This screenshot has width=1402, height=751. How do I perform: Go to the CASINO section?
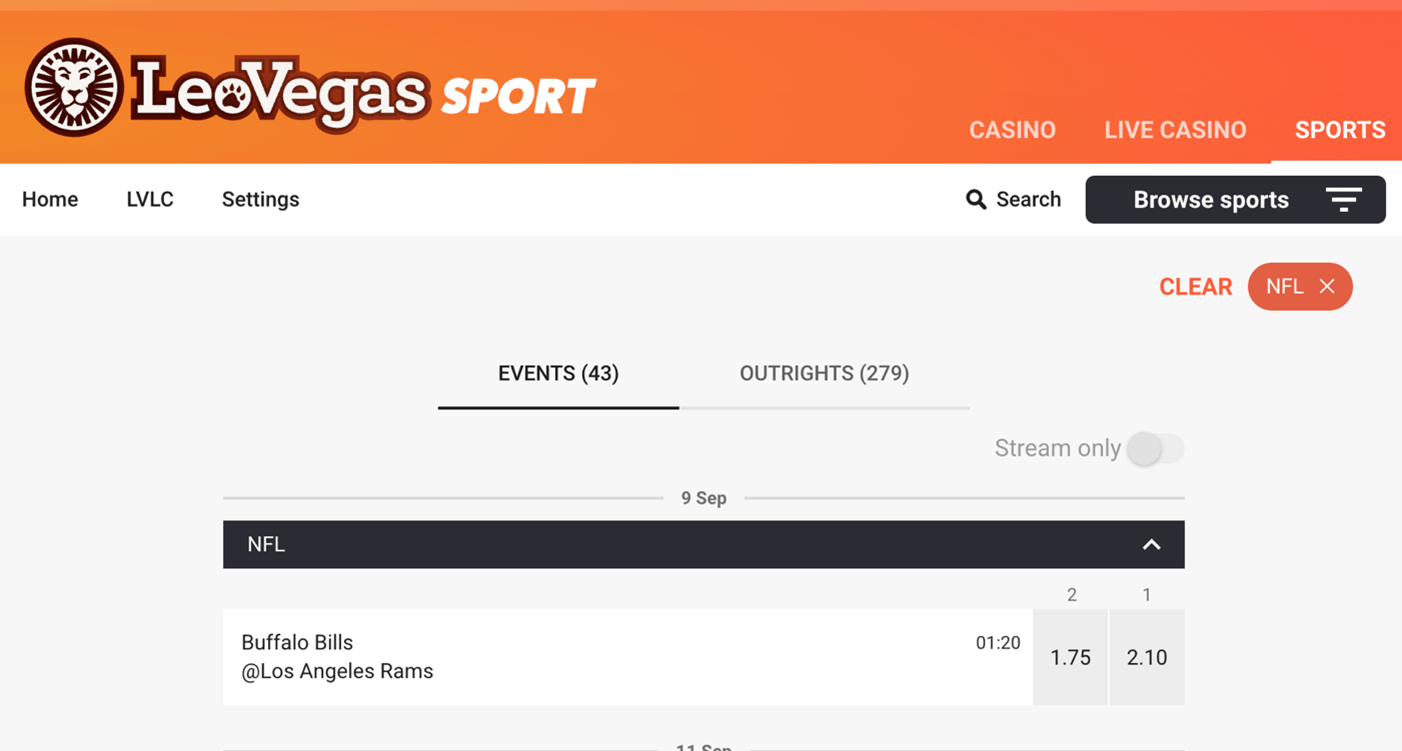[1012, 130]
